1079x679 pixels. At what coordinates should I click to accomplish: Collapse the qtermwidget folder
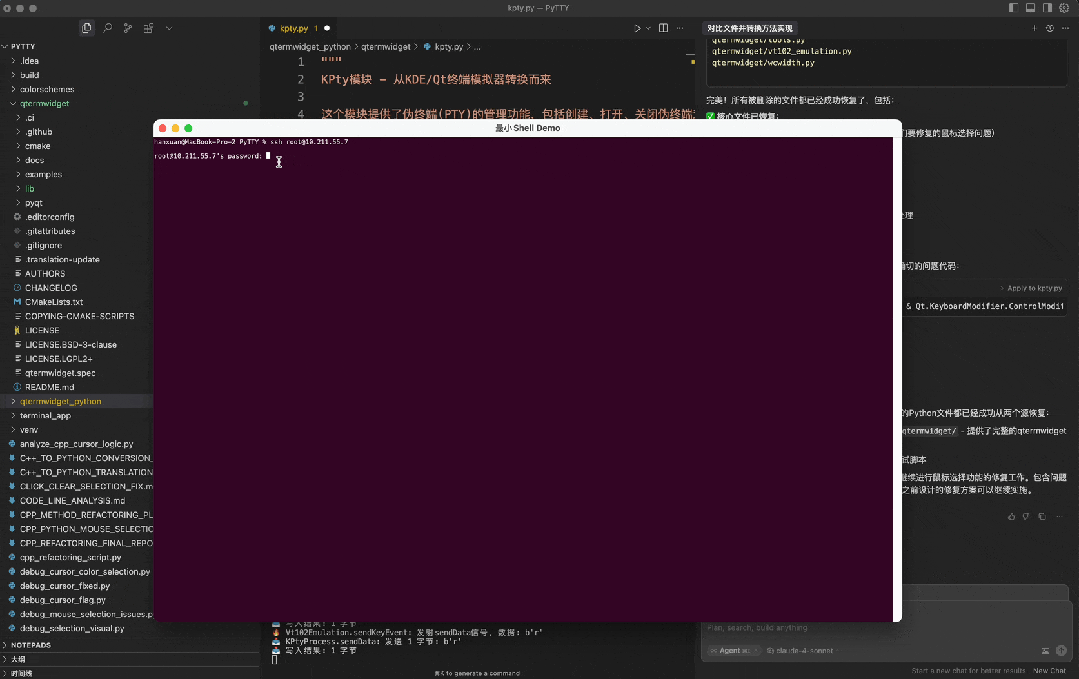(44, 103)
